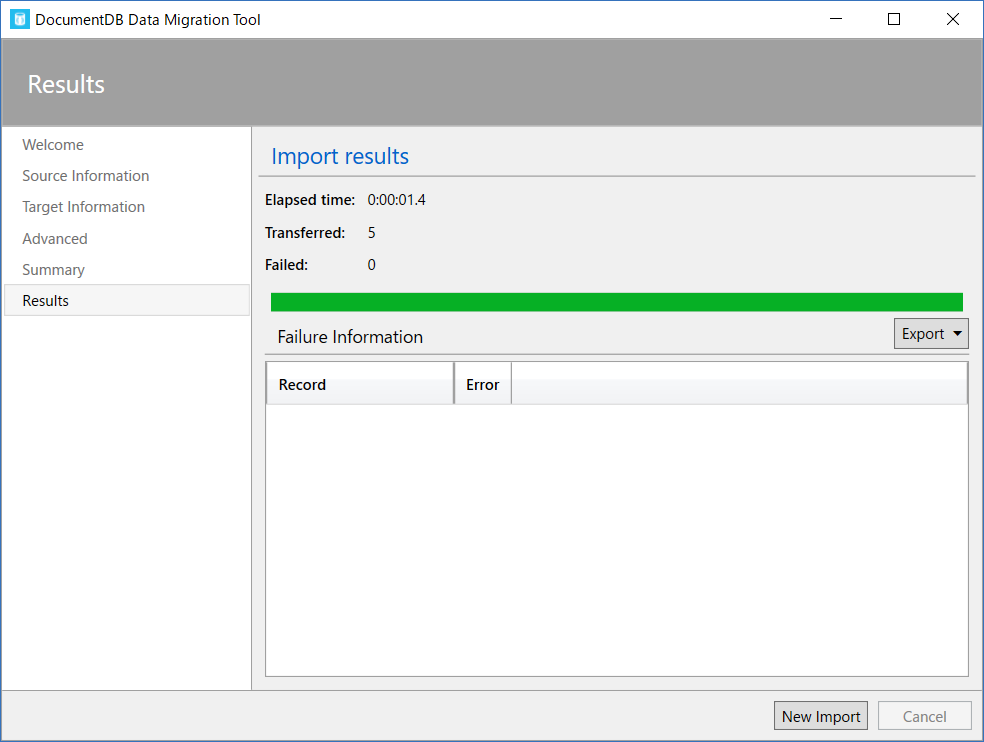This screenshot has height=742, width=984.
Task: Click the Import results heading
Action: 340,156
